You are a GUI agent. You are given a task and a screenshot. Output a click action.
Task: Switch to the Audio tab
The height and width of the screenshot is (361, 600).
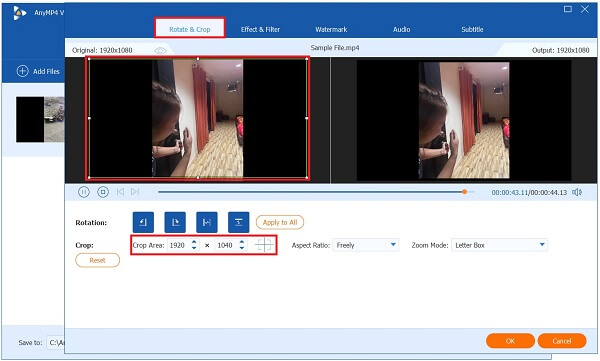pos(401,29)
